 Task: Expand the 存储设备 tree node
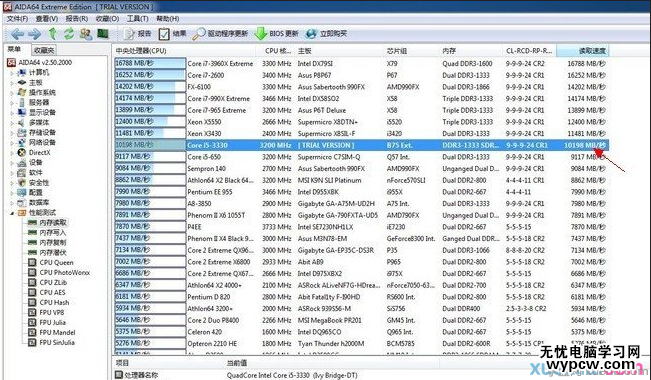pos(12,132)
